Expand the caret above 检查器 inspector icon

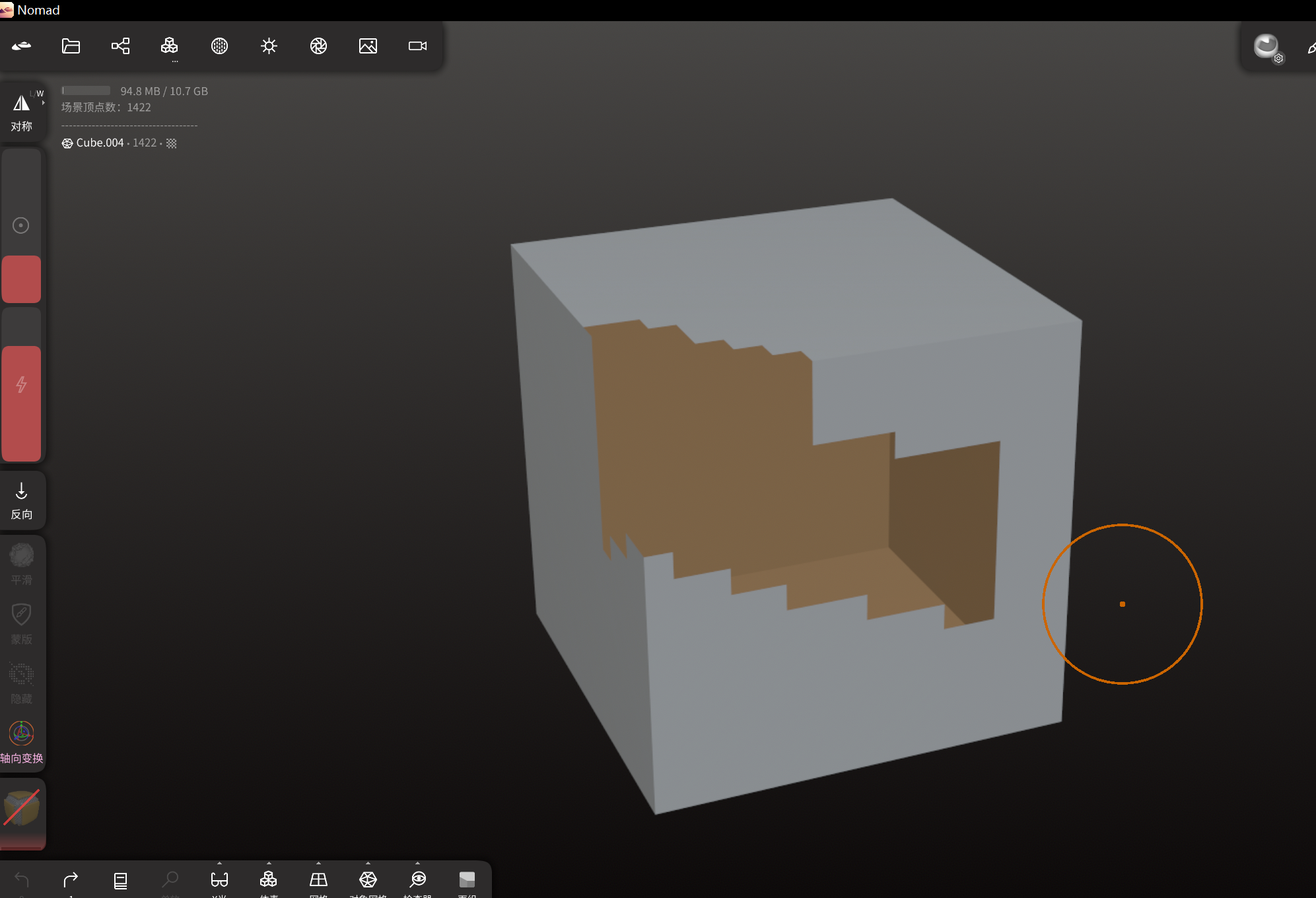point(417,863)
